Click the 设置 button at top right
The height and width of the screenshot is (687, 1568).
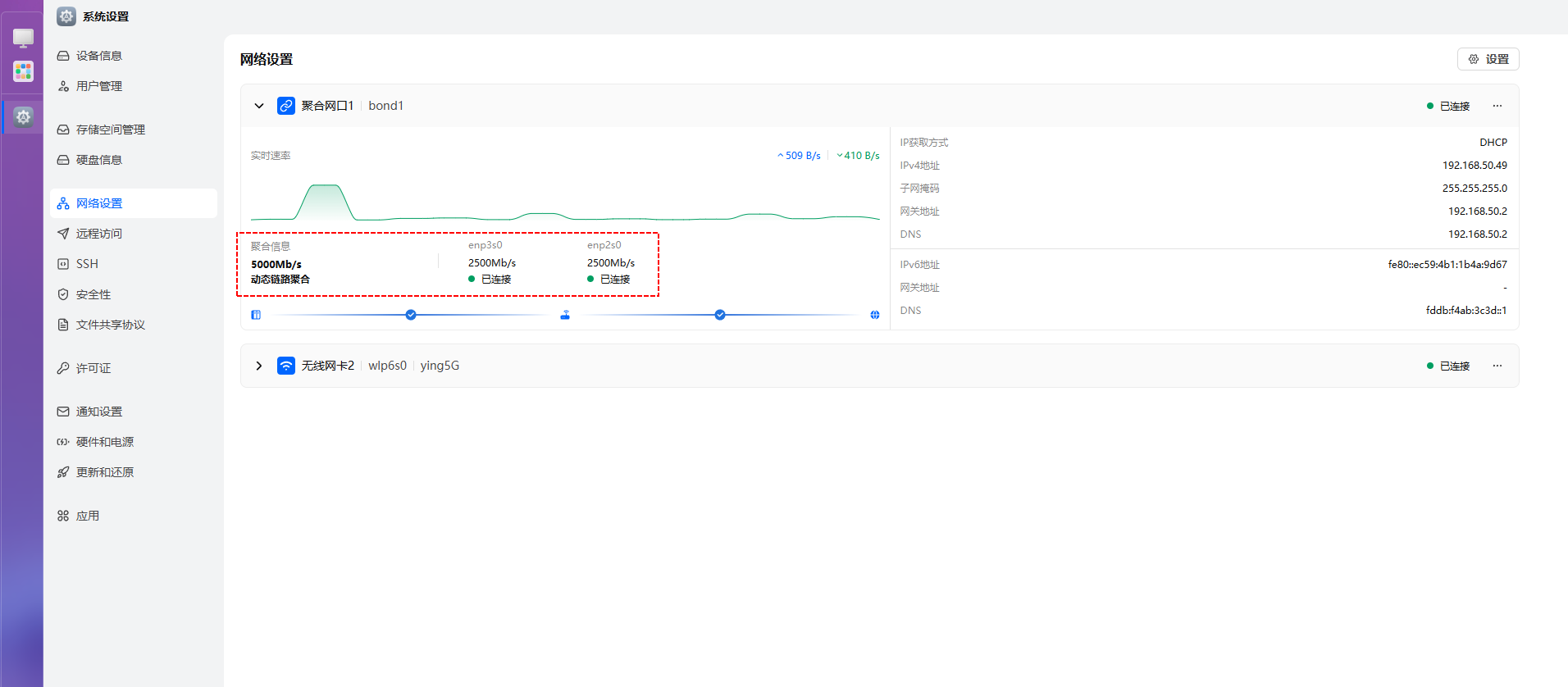pos(1488,59)
